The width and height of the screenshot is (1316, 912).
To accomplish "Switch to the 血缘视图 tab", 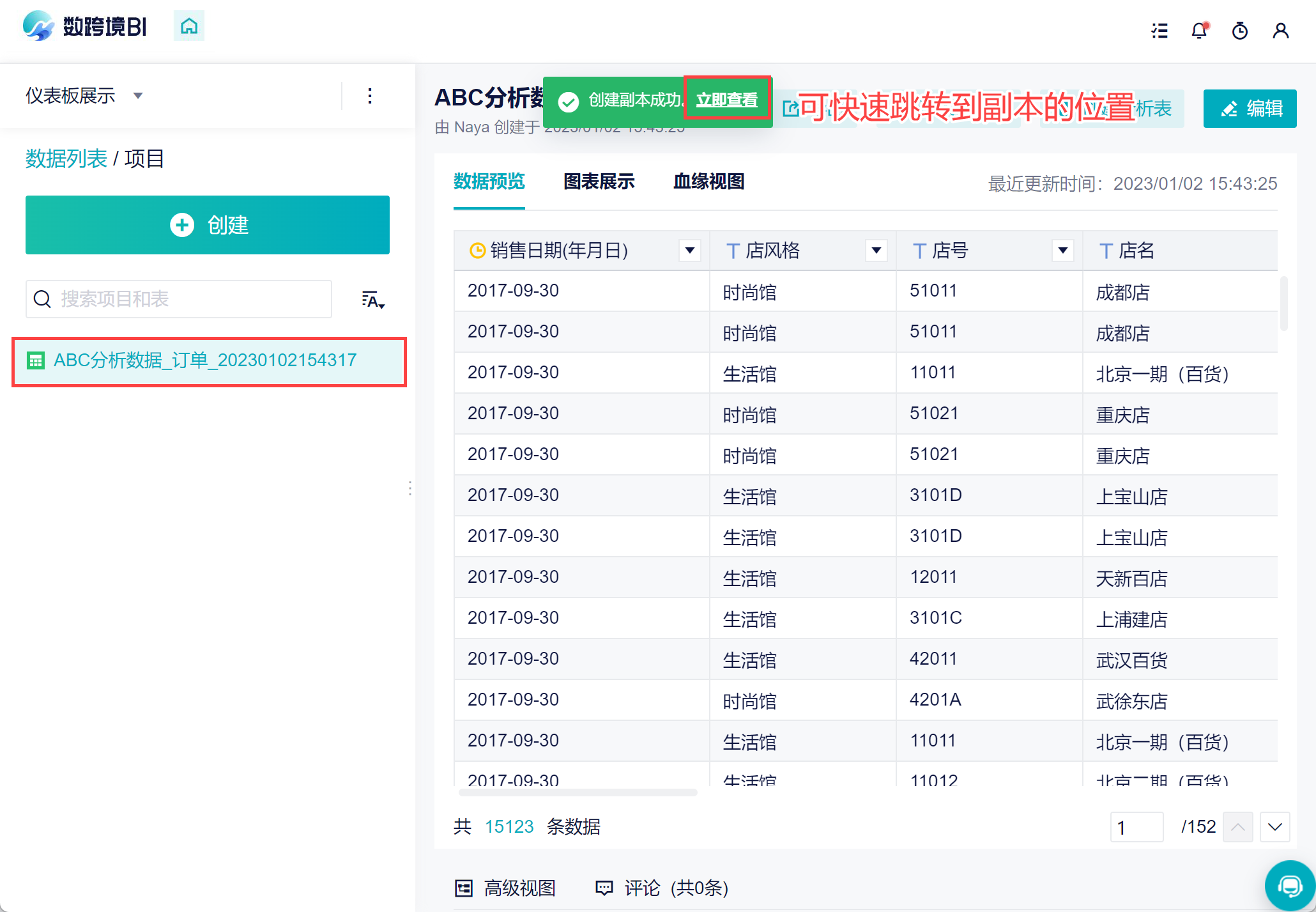I will coord(708,182).
